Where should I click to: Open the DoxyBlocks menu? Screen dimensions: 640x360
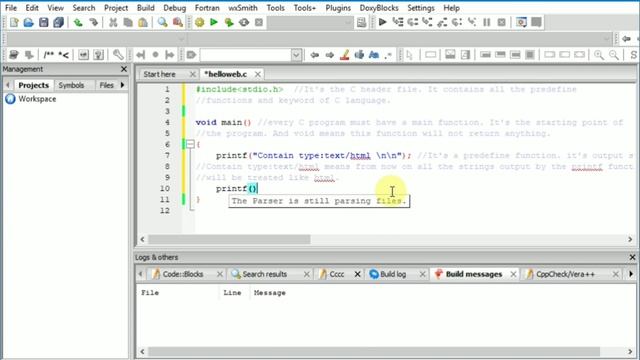379,8
